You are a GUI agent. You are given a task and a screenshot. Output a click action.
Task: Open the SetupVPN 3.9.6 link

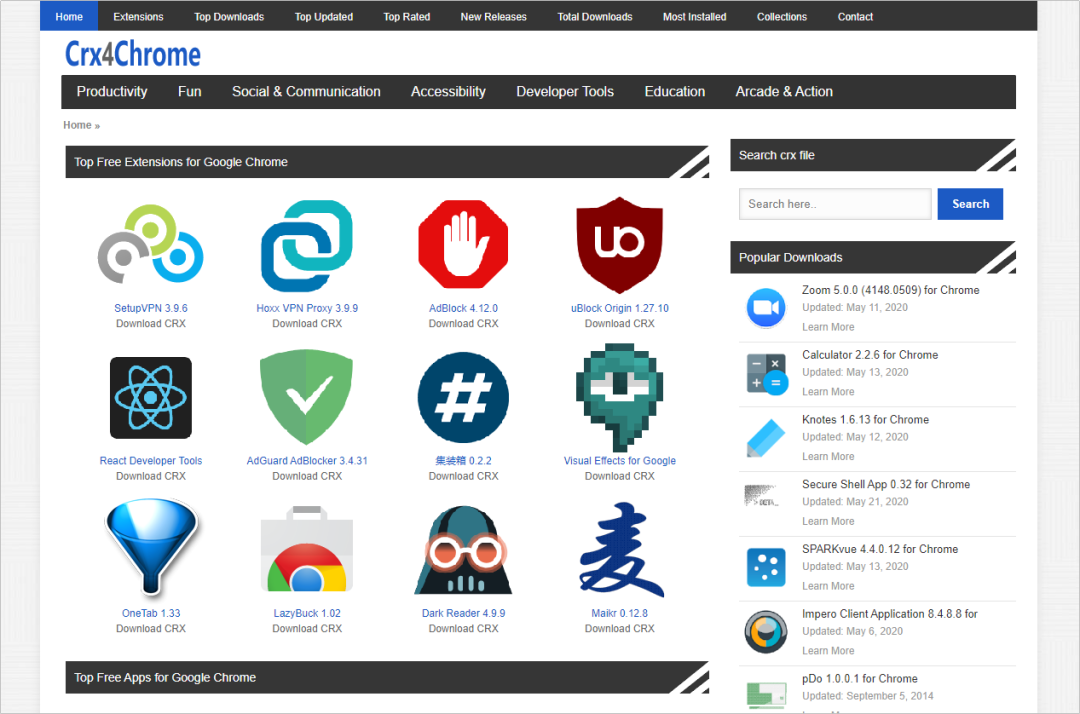151,308
